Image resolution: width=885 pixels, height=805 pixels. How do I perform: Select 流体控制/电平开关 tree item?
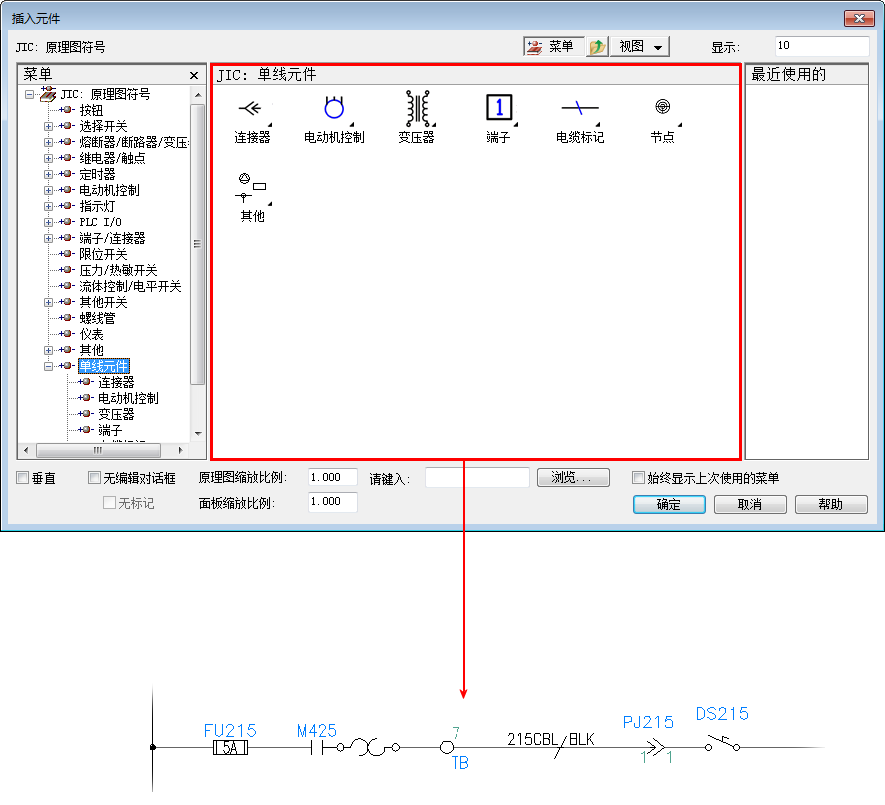click(x=130, y=286)
